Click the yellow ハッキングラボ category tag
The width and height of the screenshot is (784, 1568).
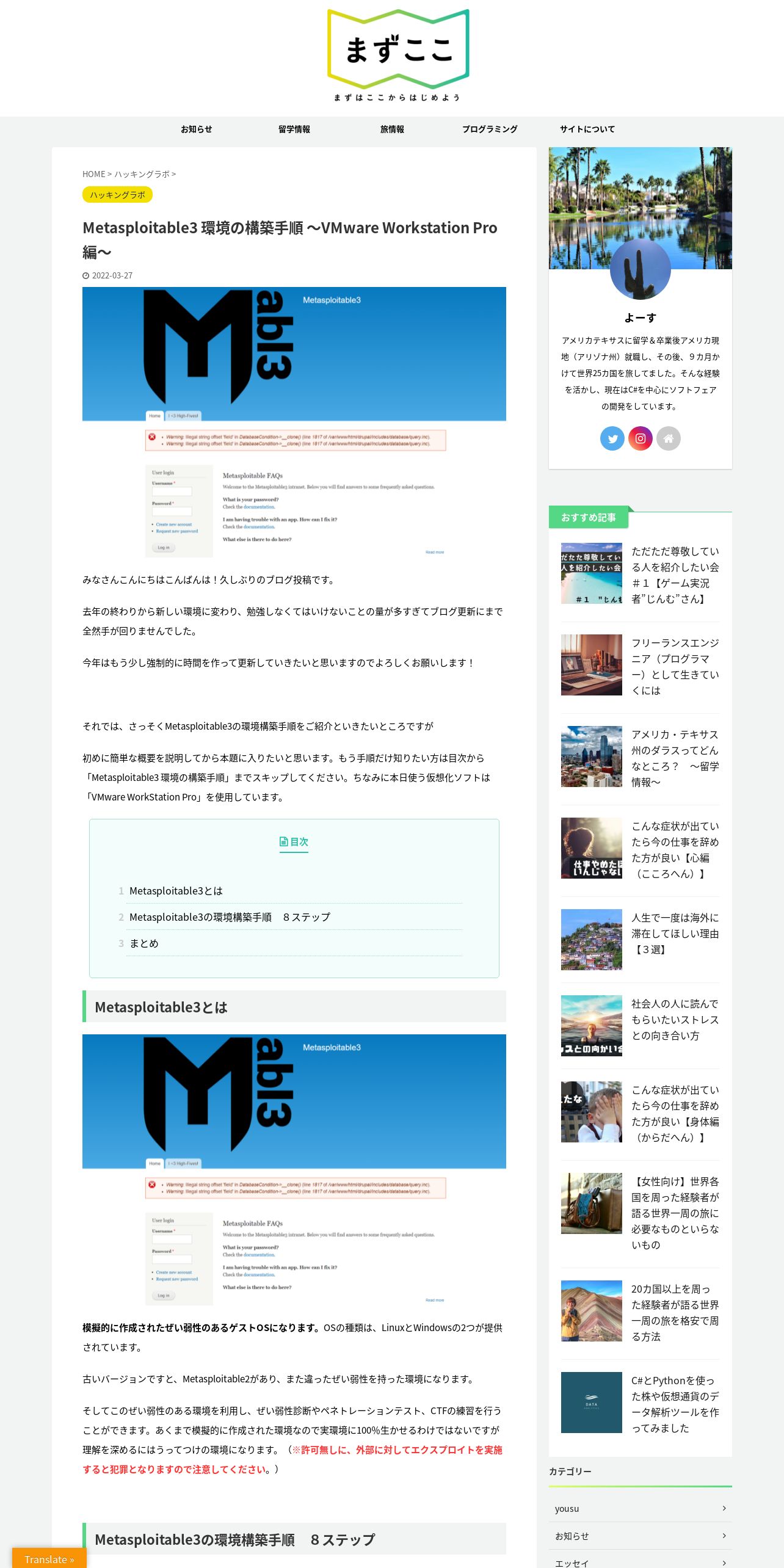coord(117,195)
